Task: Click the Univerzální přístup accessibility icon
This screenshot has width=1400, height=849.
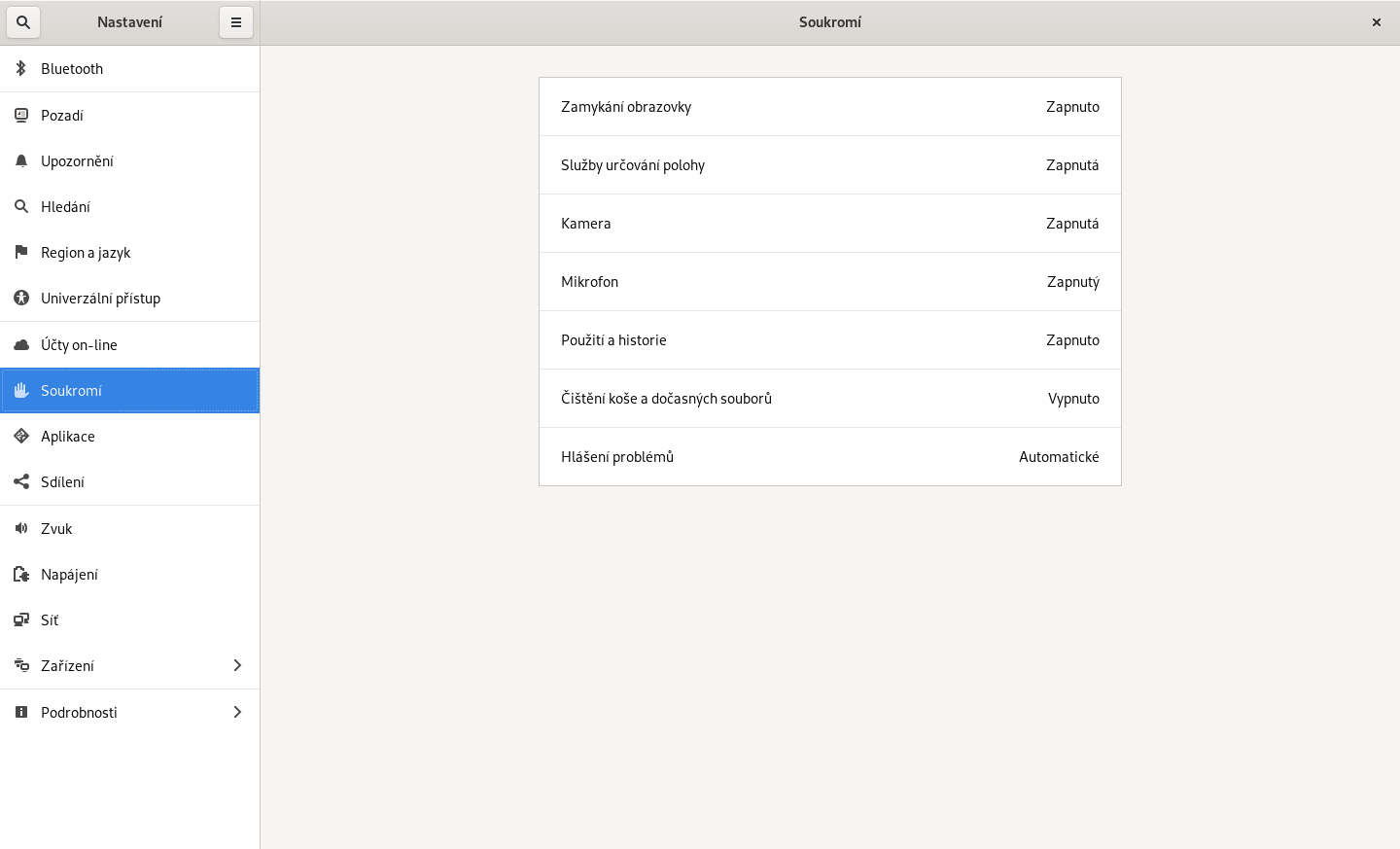Action: [21, 298]
